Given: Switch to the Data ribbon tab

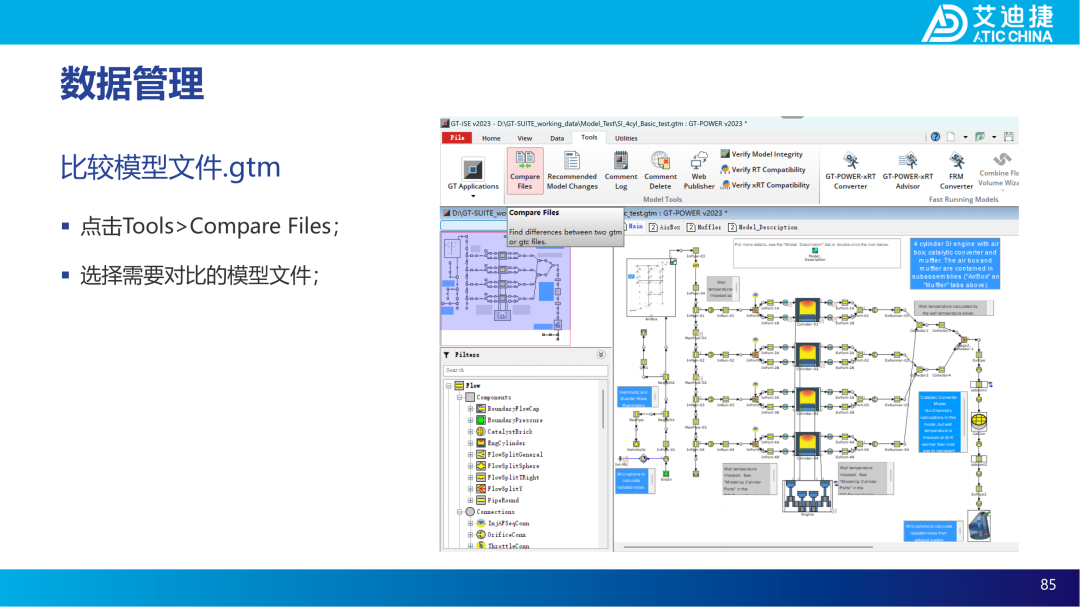Looking at the screenshot, I should (x=557, y=138).
